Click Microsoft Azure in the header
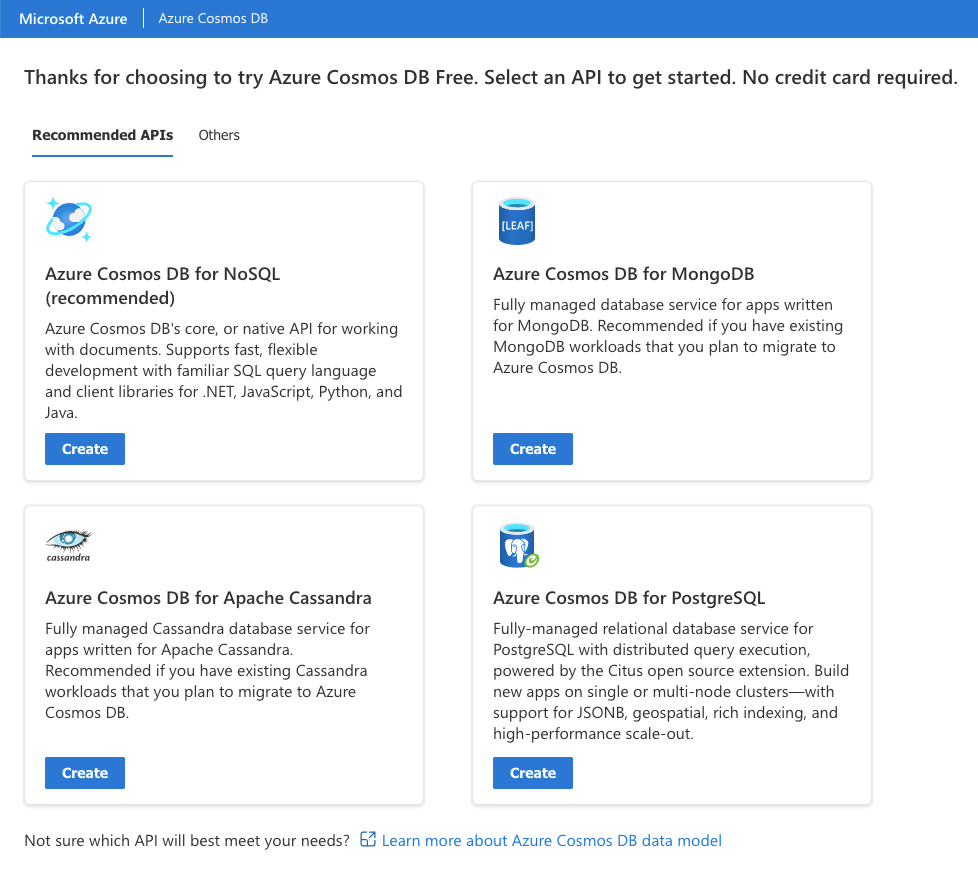978x875 pixels. [73, 19]
